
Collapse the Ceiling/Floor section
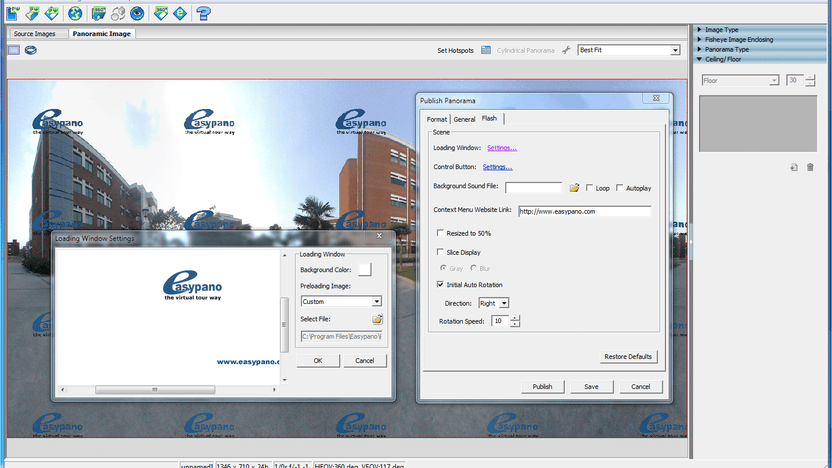(699, 59)
